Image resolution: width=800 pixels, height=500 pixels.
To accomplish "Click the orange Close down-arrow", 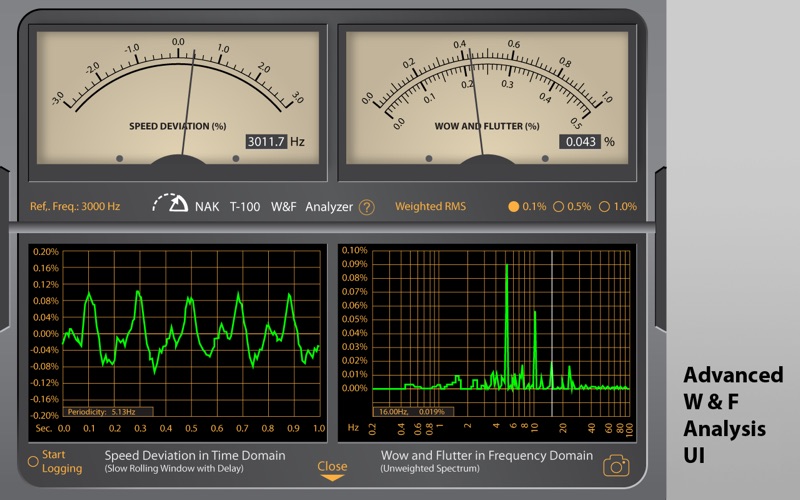I will 332,478.
